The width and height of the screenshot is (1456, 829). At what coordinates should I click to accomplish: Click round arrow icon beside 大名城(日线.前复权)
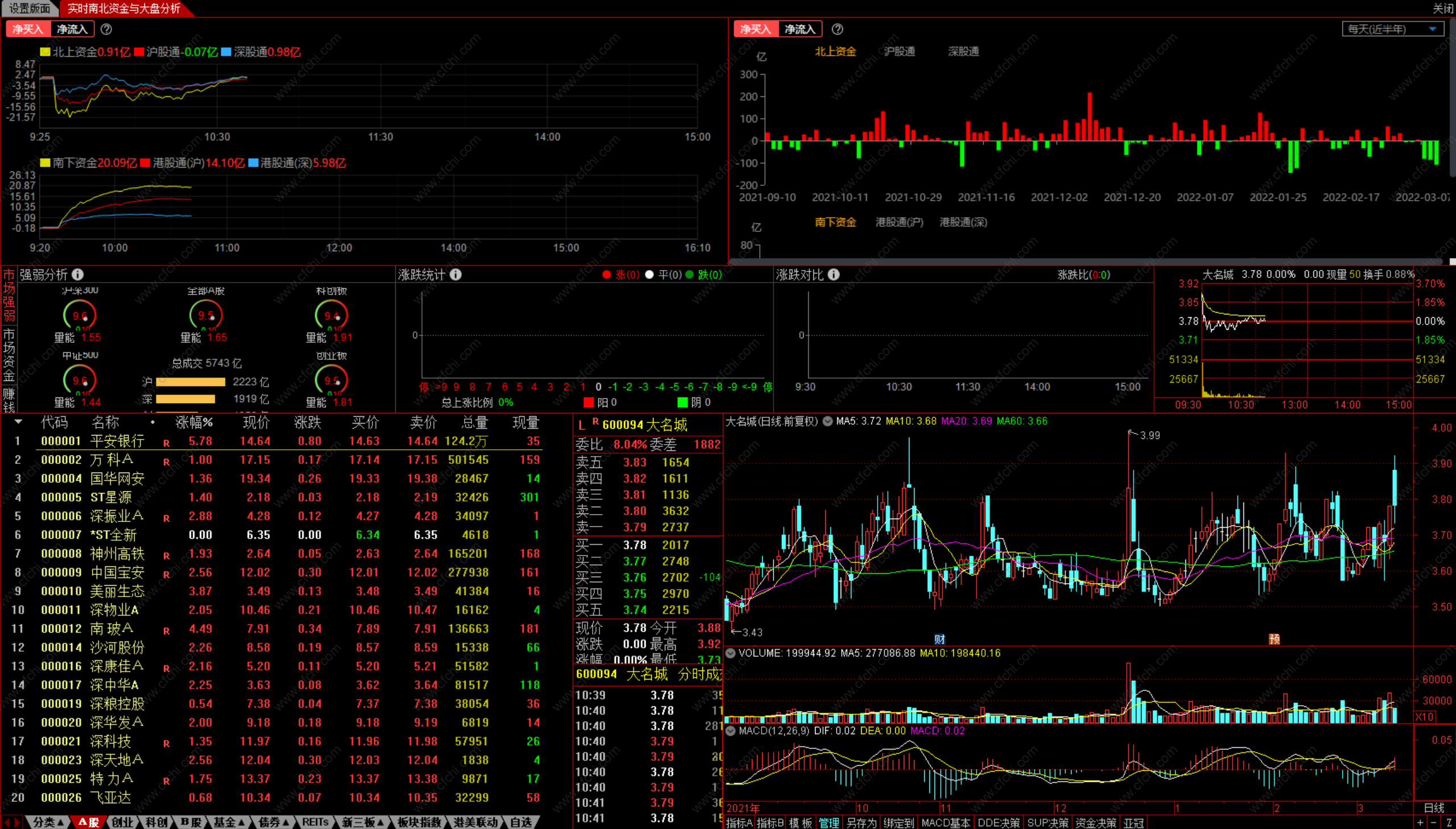tap(828, 421)
